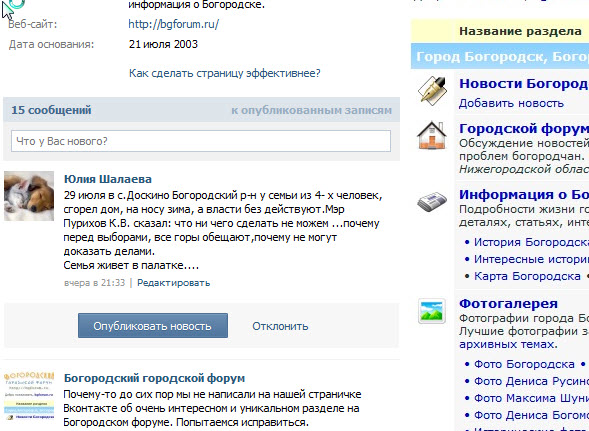
Task: Open Фото Богородска subforum
Action: [x=524, y=364]
